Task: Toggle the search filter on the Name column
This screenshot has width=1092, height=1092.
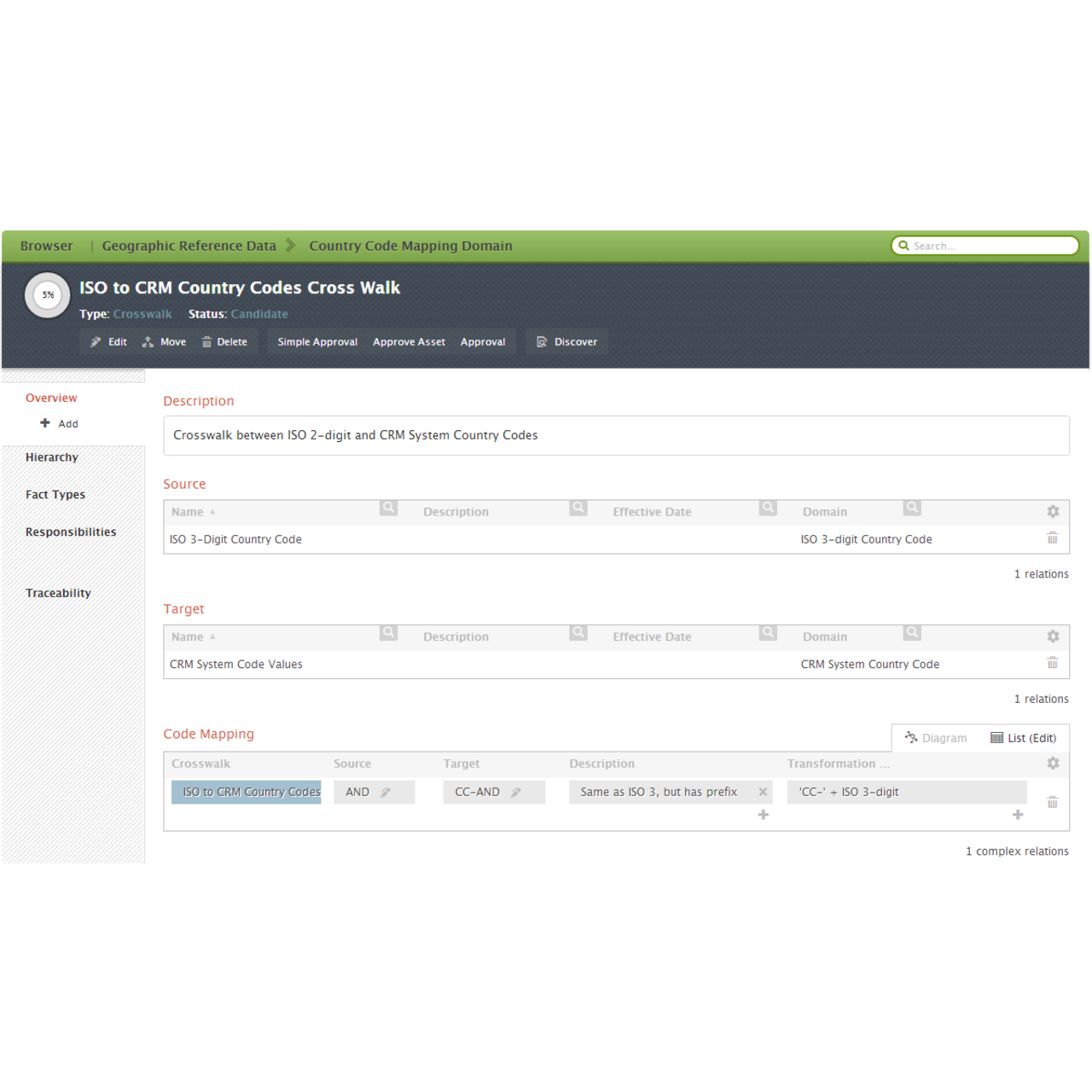Action: pyautogui.click(x=389, y=508)
